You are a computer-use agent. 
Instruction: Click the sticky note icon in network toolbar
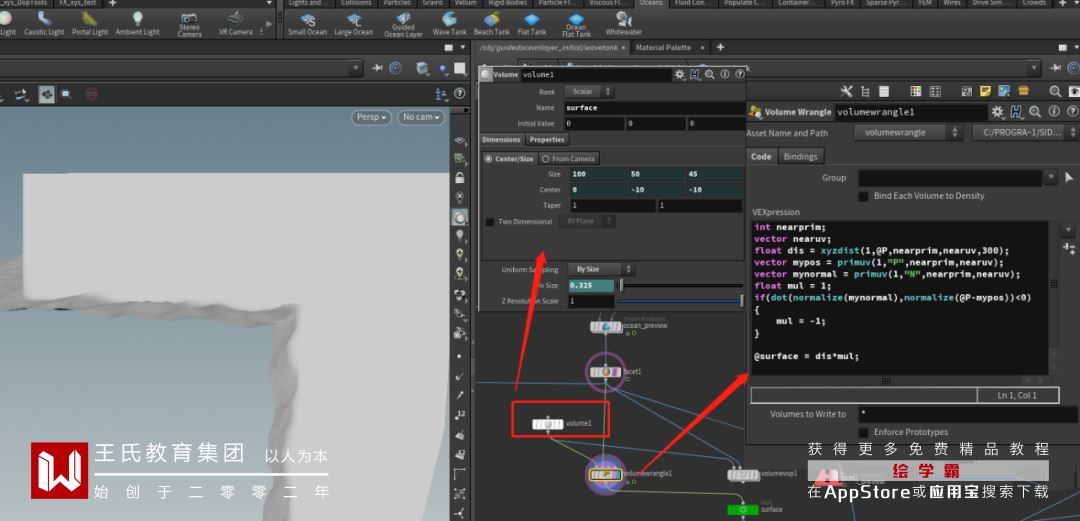(x=986, y=91)
